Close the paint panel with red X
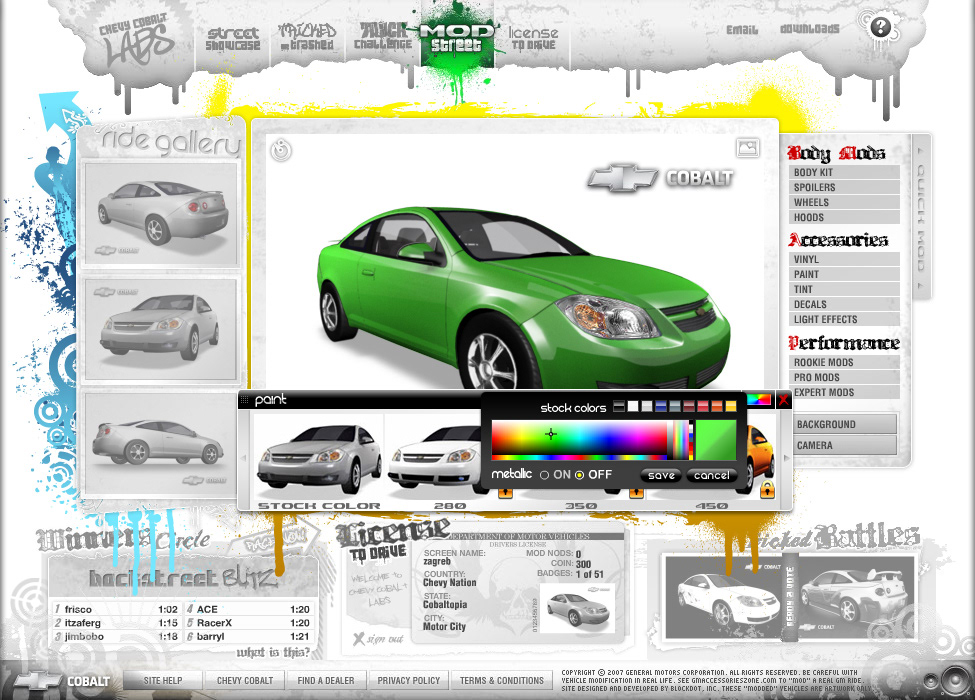The image size is (975, 700). [x=783, y=400]
